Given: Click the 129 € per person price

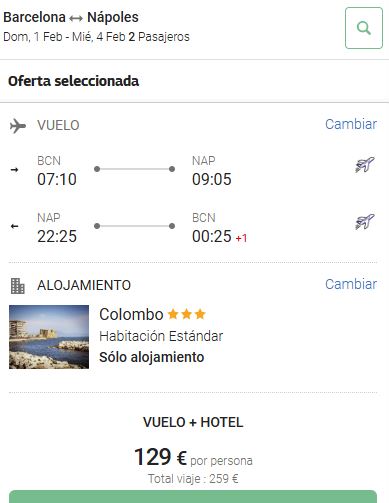Looking at the screenshot, I should 193,457.
